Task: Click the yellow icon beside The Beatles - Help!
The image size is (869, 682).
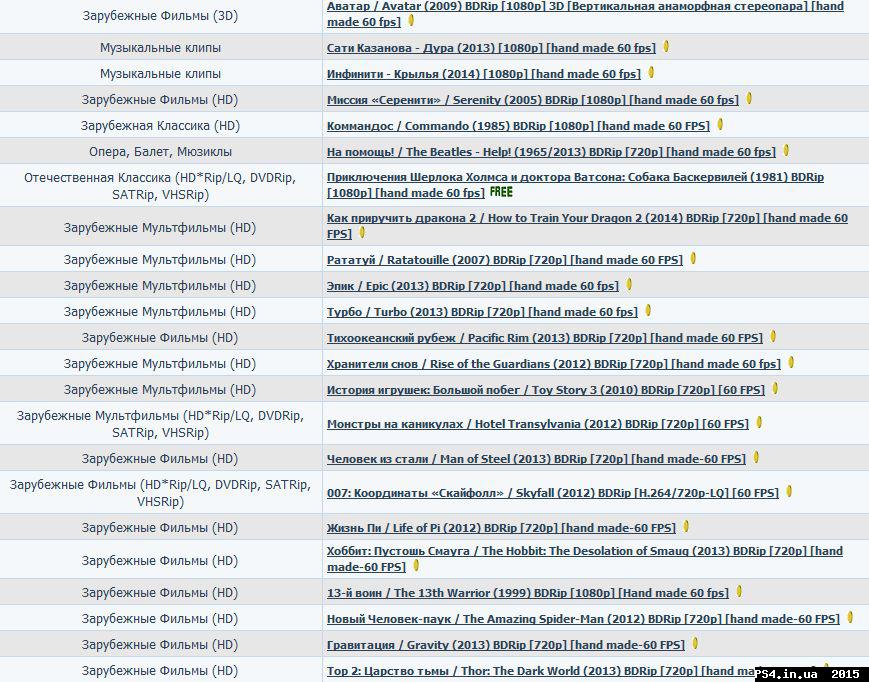Action: [786, 151]
